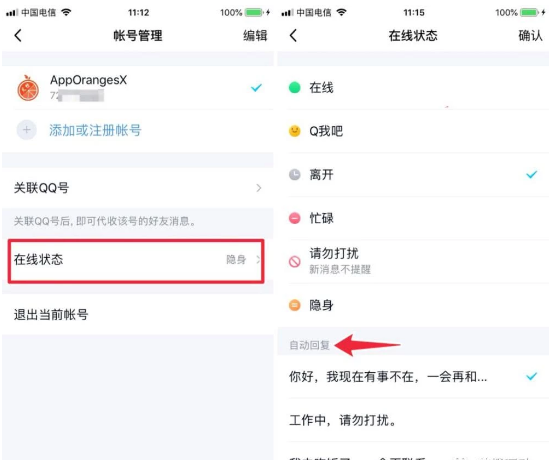
Task: Tap 退出当前帐号 to log out
Action: coord(51,314)
